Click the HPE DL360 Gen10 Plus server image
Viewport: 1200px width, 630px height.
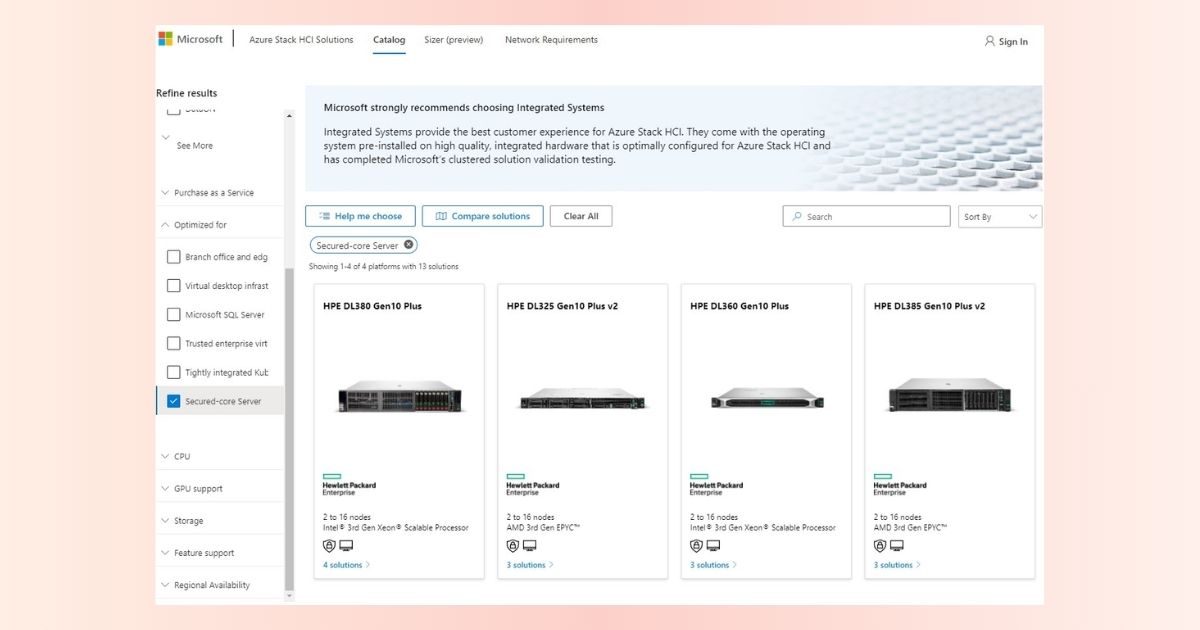pos(766,398)
